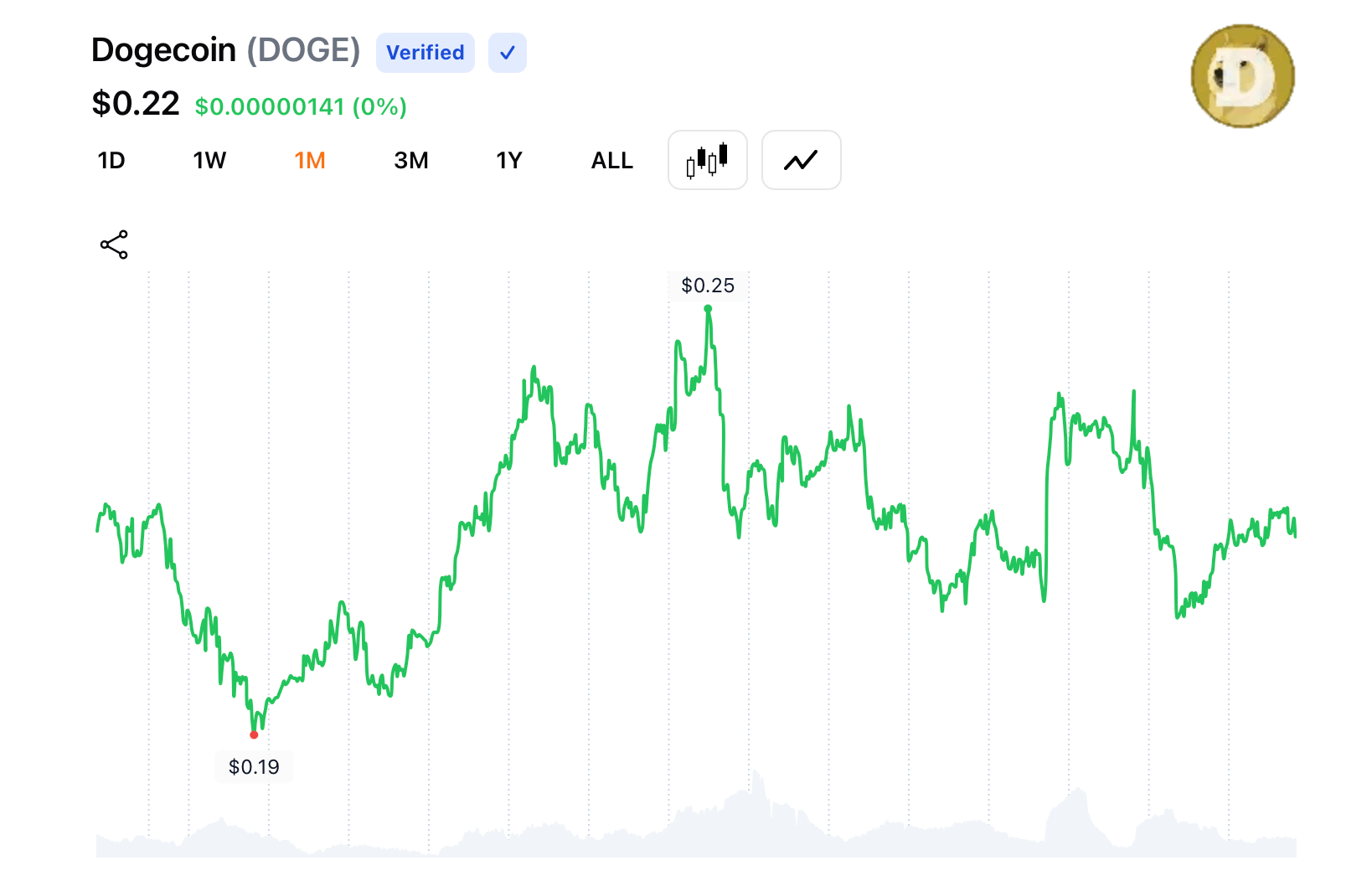The height and width of the screenshot is (876, 1372).
Task: Click the $0.19 low price label
Action: (x=254, y=767)
